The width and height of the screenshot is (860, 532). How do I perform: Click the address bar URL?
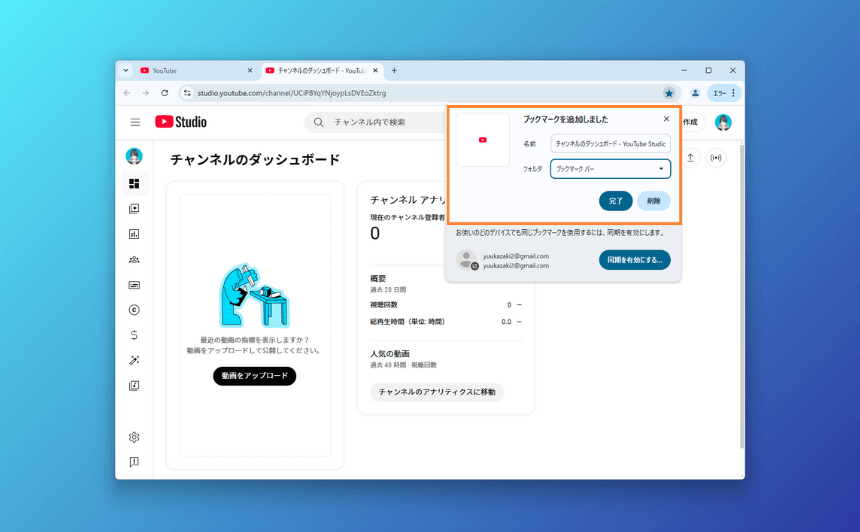[x=292, y=93]
